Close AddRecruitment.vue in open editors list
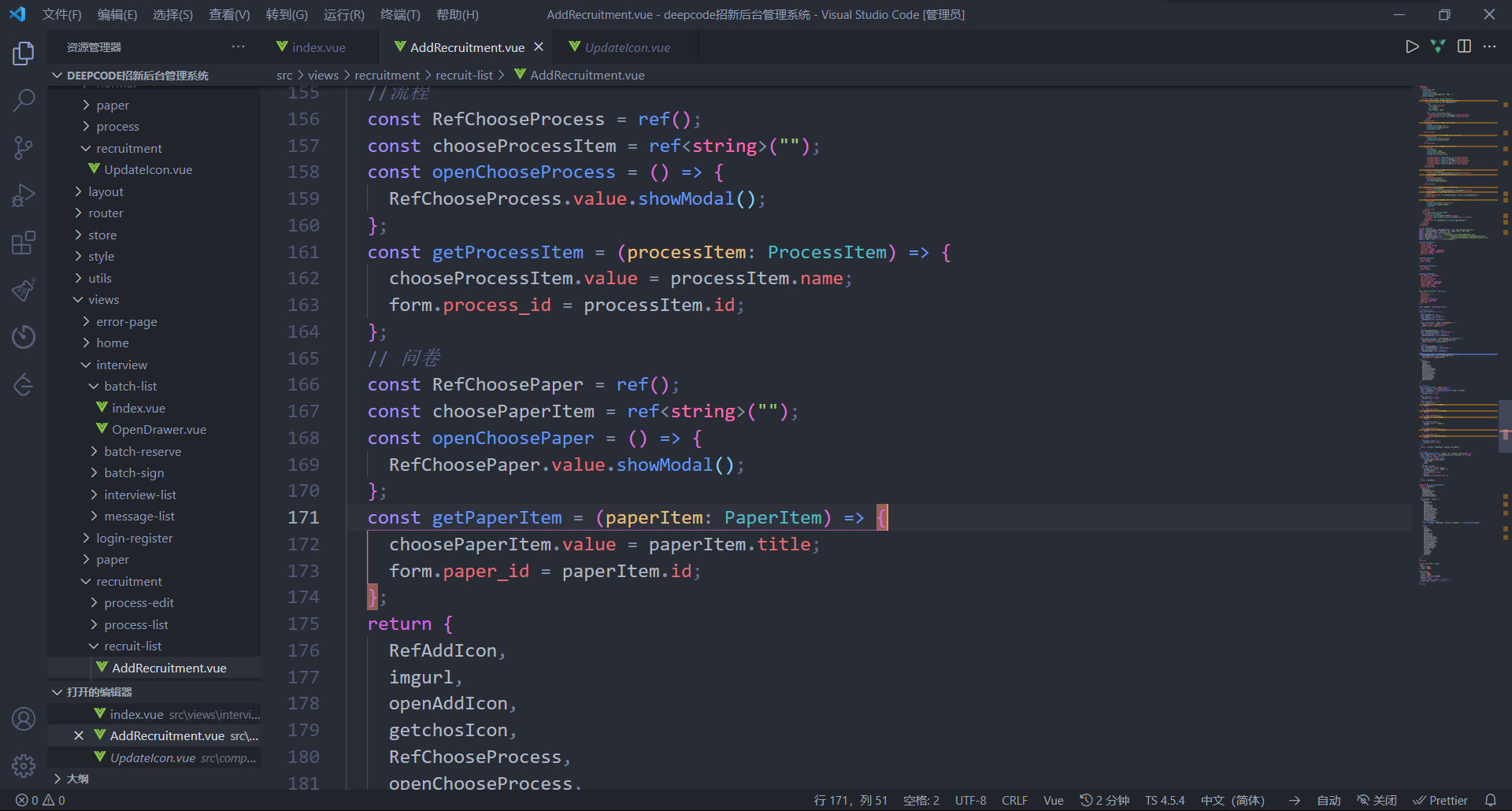This screenshot has width=1512, height=811. (78, 735)
